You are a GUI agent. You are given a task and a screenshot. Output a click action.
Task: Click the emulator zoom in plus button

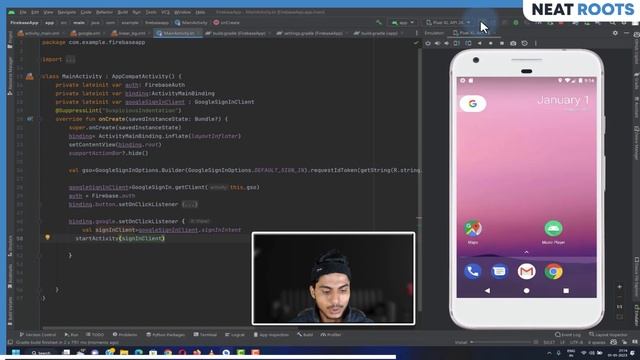click(x=619, y=287)
